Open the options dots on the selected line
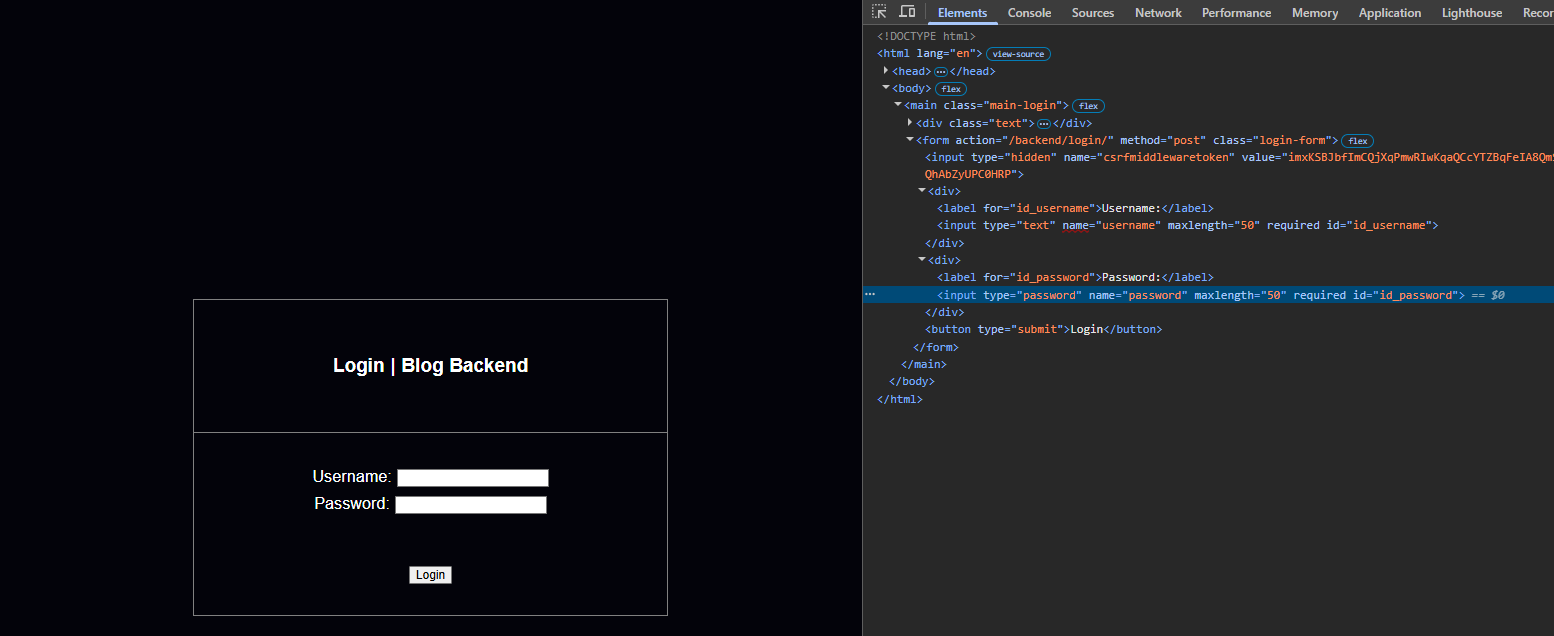Viewport: 1554px width, 636px height. (x=869, y=295)
